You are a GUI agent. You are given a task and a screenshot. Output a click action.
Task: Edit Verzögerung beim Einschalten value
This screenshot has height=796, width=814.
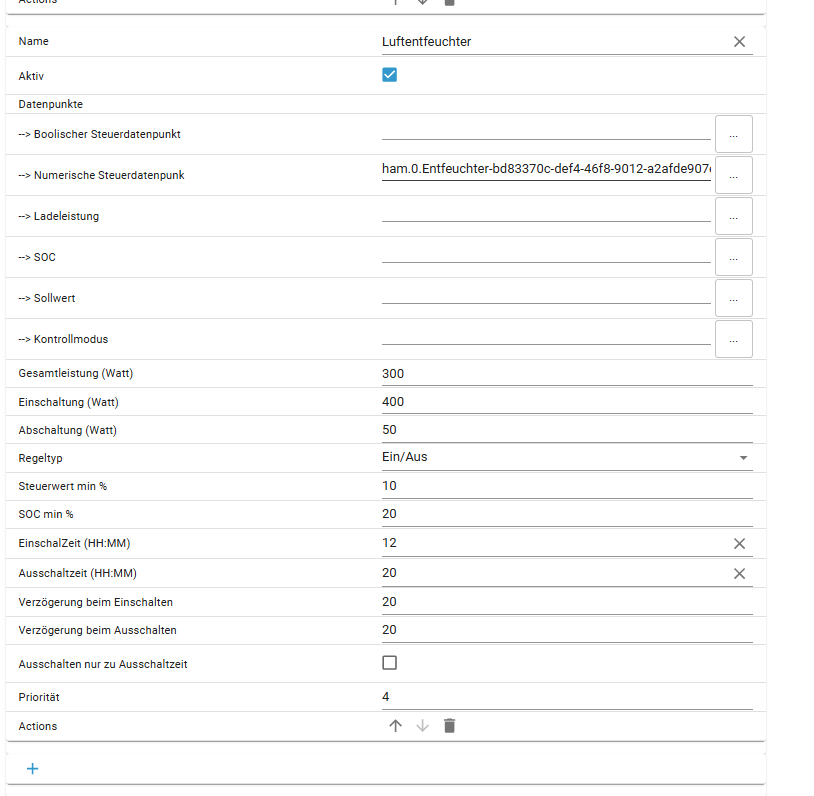click(x=567, y=602)
